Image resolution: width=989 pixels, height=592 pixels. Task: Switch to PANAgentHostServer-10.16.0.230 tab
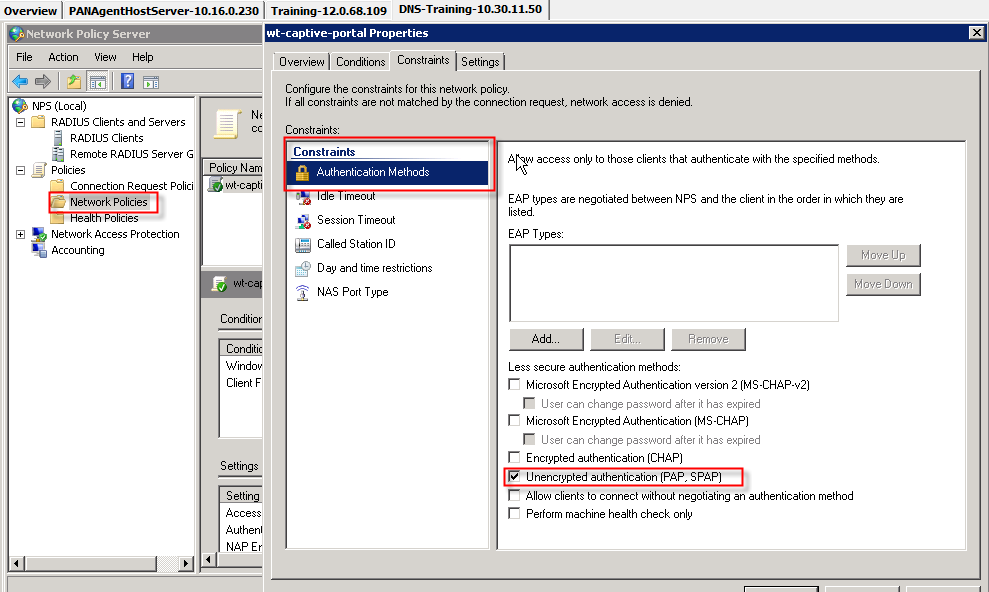tap(163, 11)
